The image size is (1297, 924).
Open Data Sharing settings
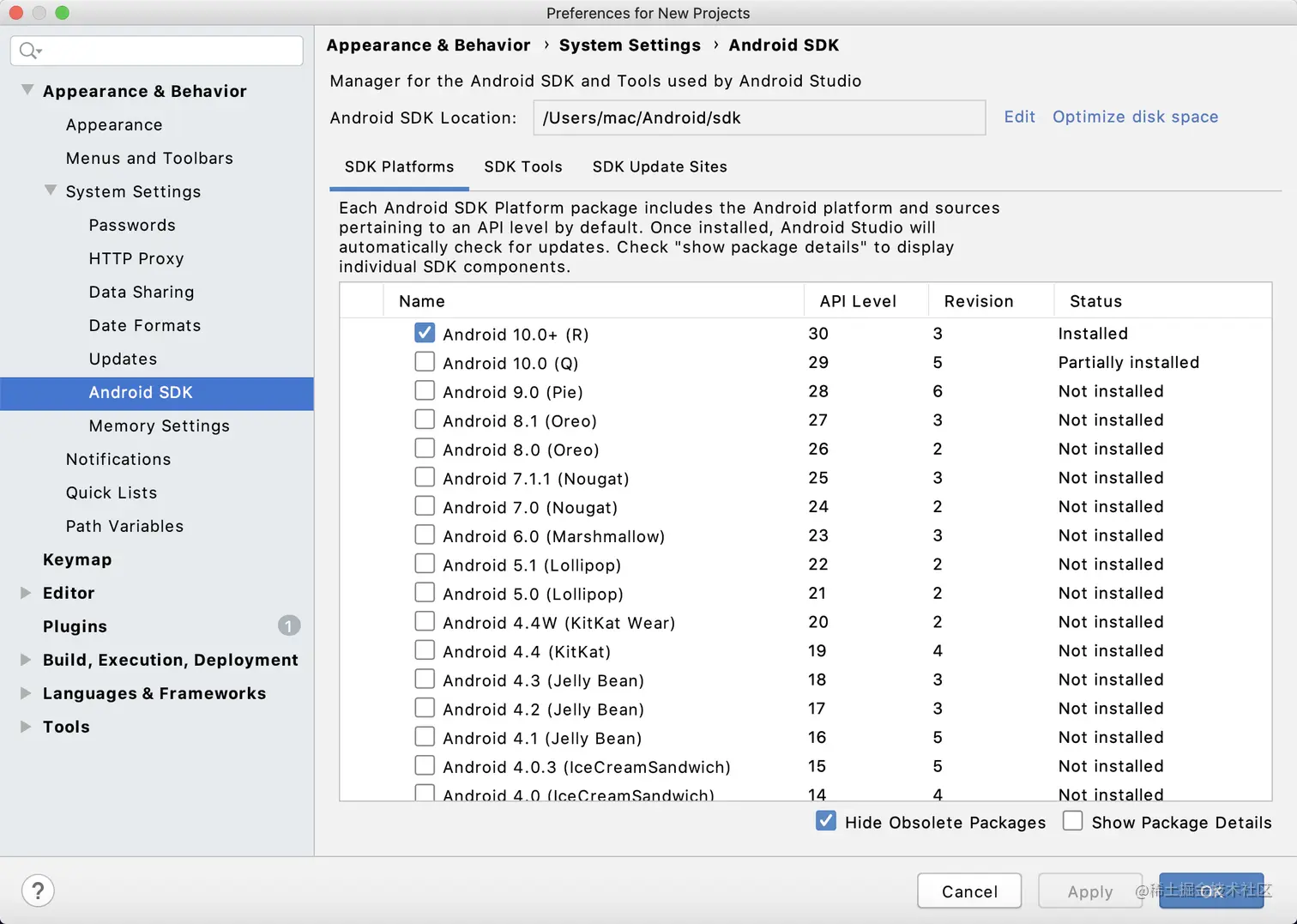point(142,292)
